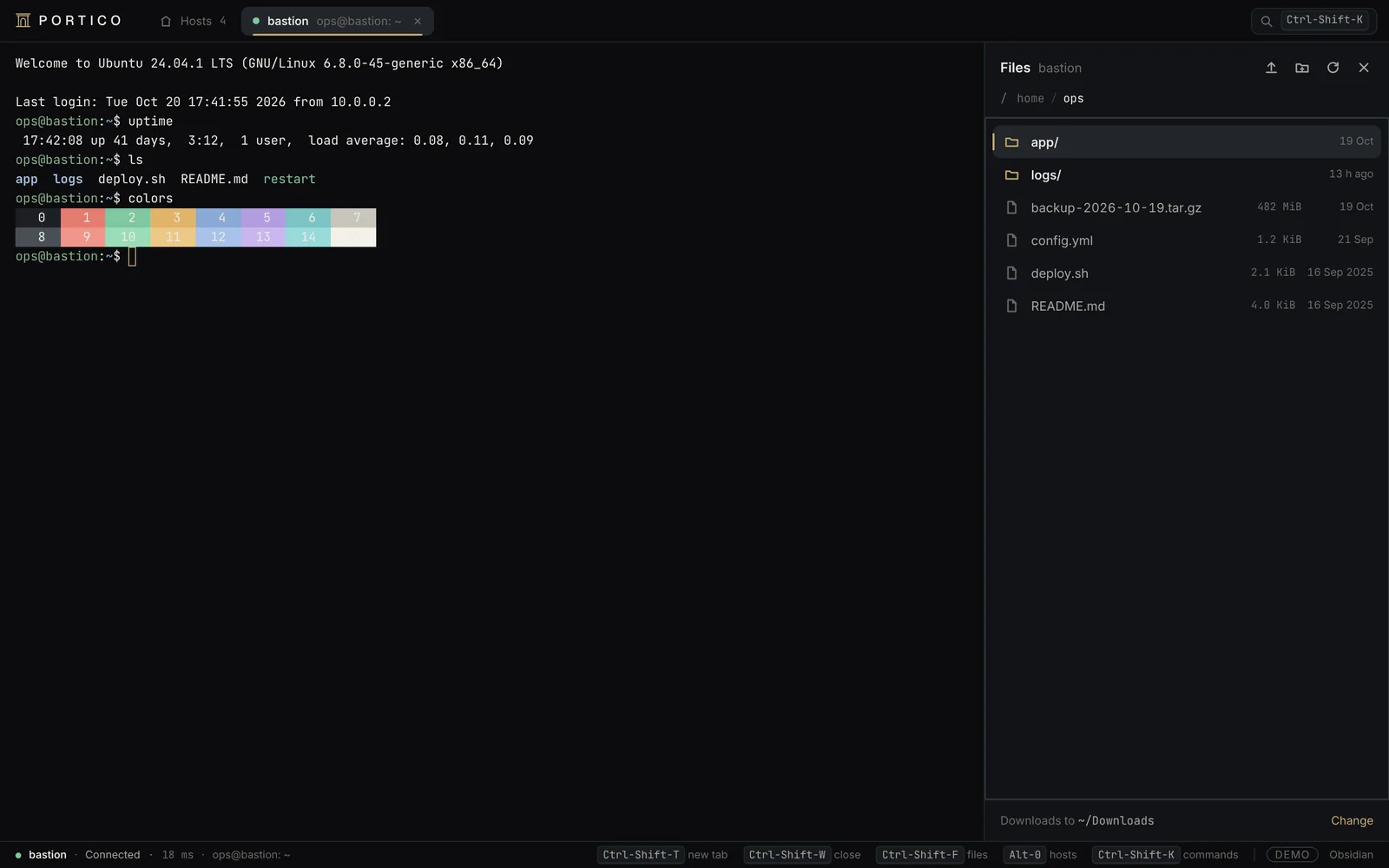Screen dimensions: 1389x868
Task: Click 'restart' in the ls output
Action: pyautogui.click(x=289, y=179)
